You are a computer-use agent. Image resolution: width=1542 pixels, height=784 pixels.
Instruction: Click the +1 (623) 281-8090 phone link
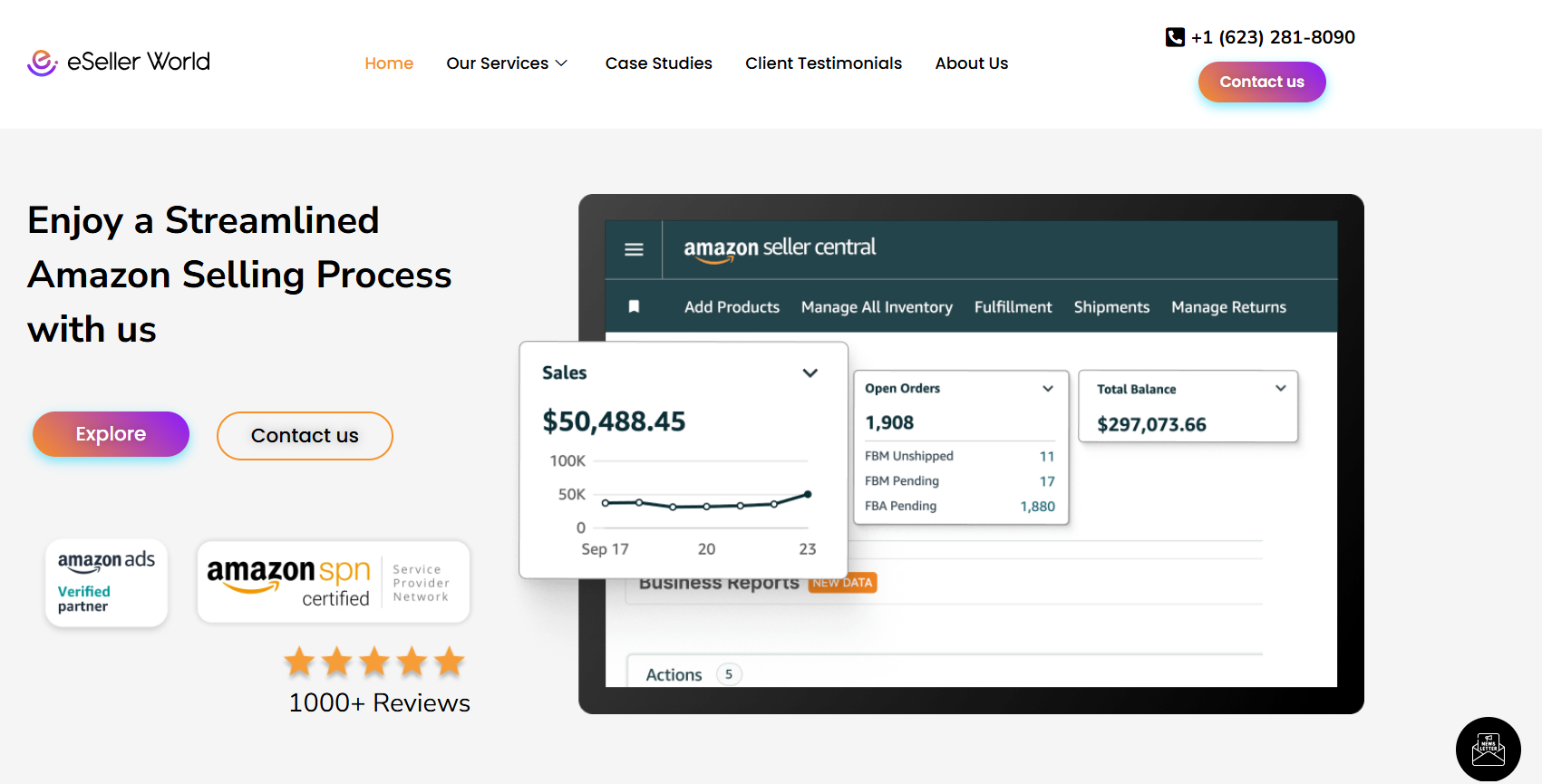click(1273, 37)
